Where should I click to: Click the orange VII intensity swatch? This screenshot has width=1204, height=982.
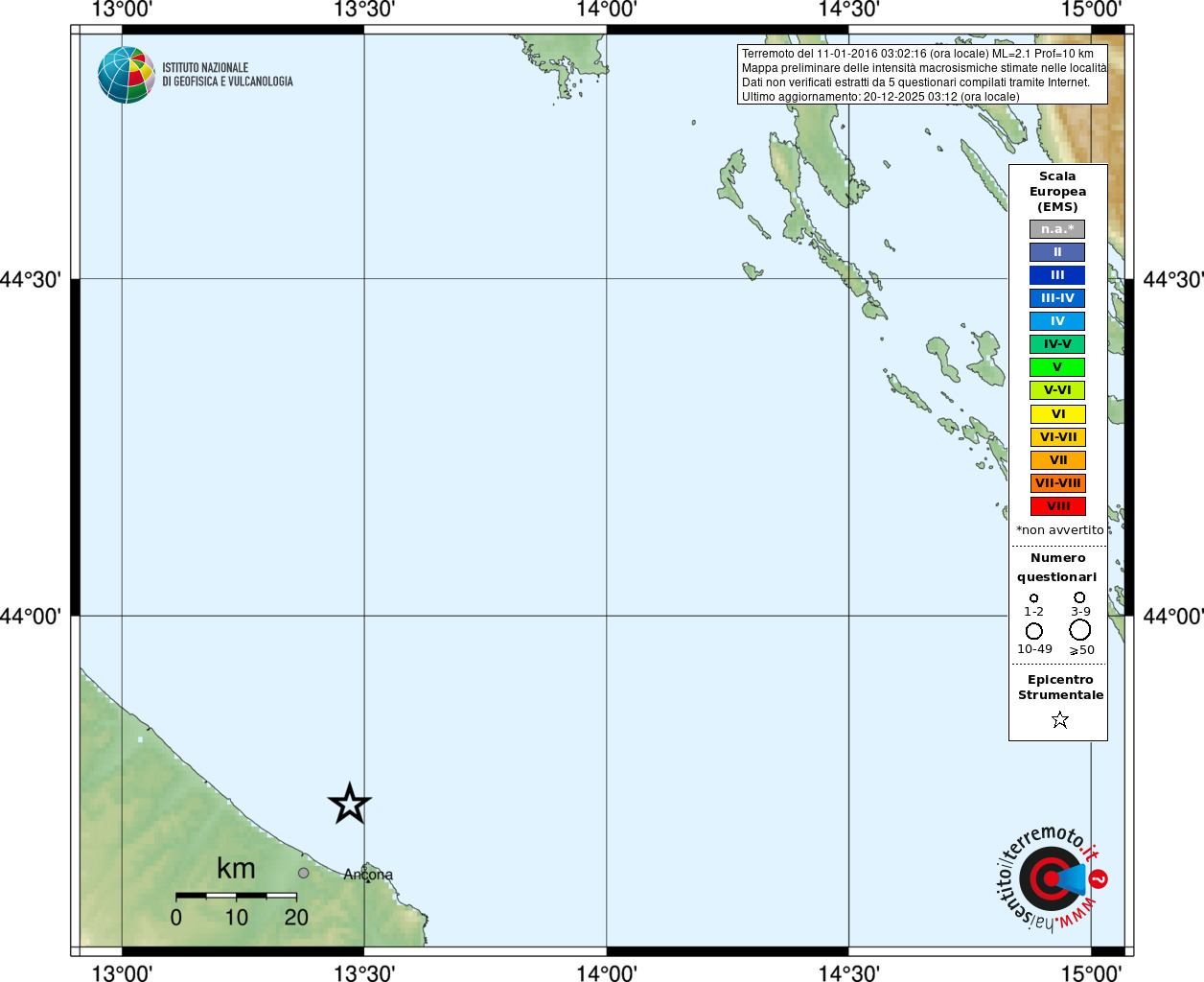click(1058, 460)
